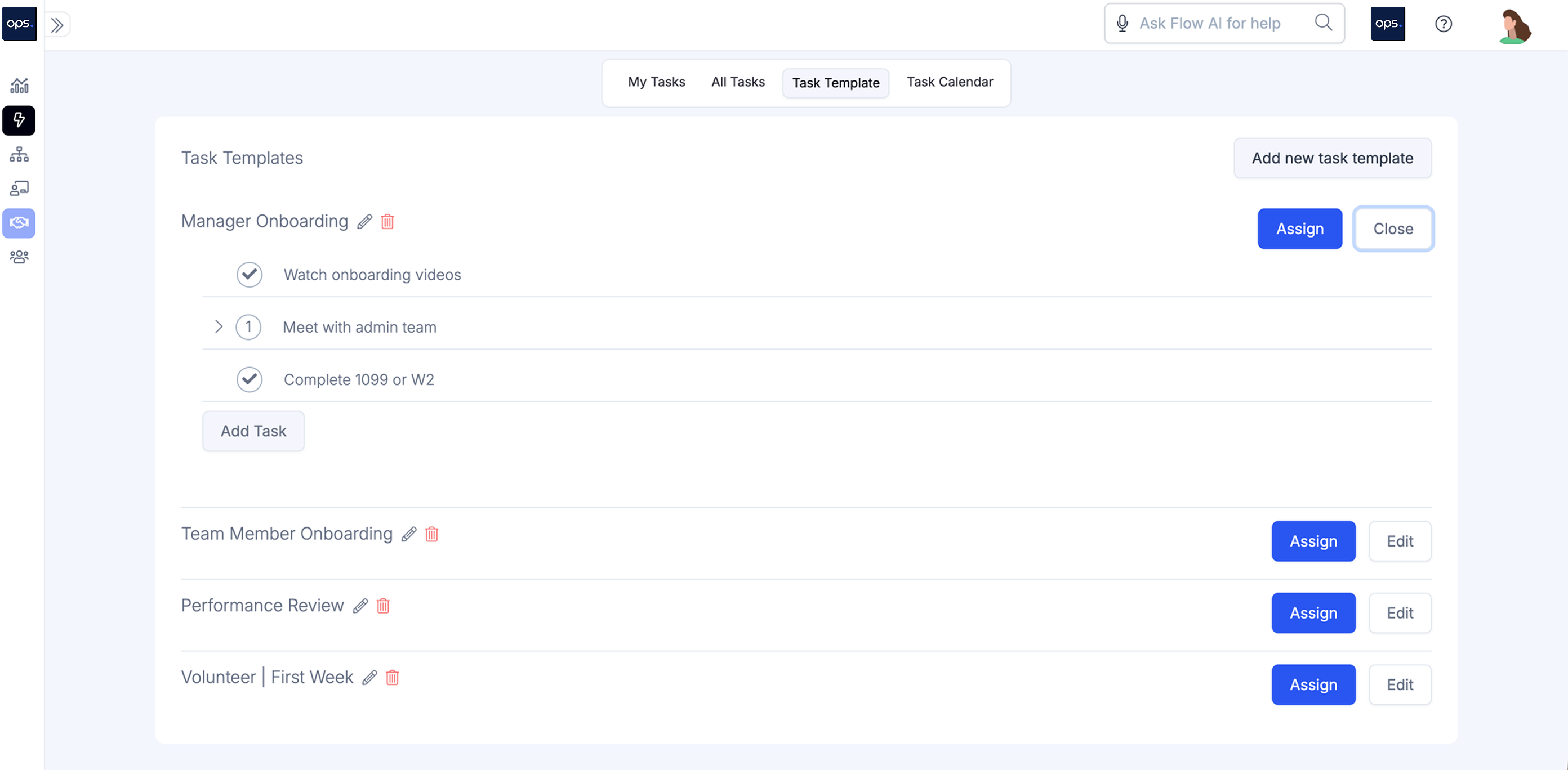Toggle the Watch onboarding videos checkmark
The height and width of the screenshot is (770, 1568).
(x=249, y=275)
